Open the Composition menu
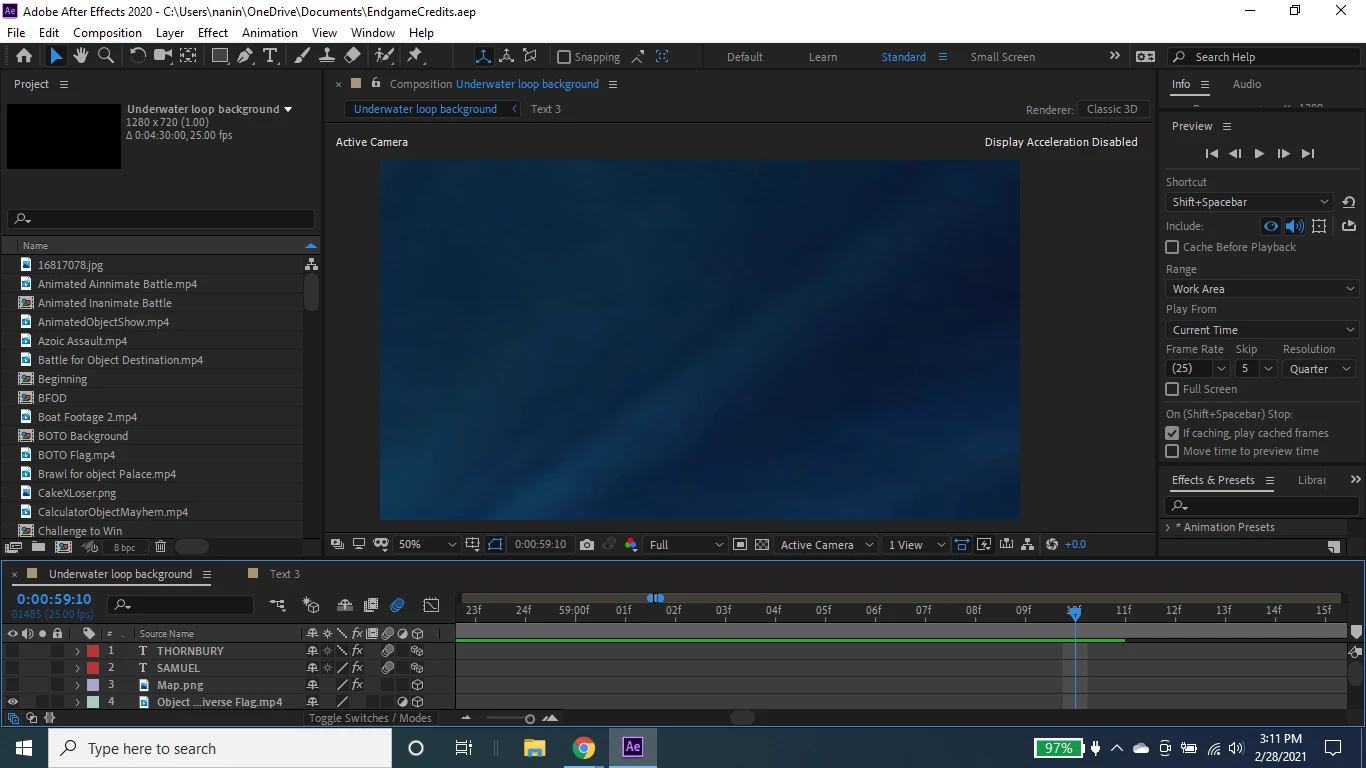Image resolution: width=1366 pixels, height=768 pixels. point(107,32)
